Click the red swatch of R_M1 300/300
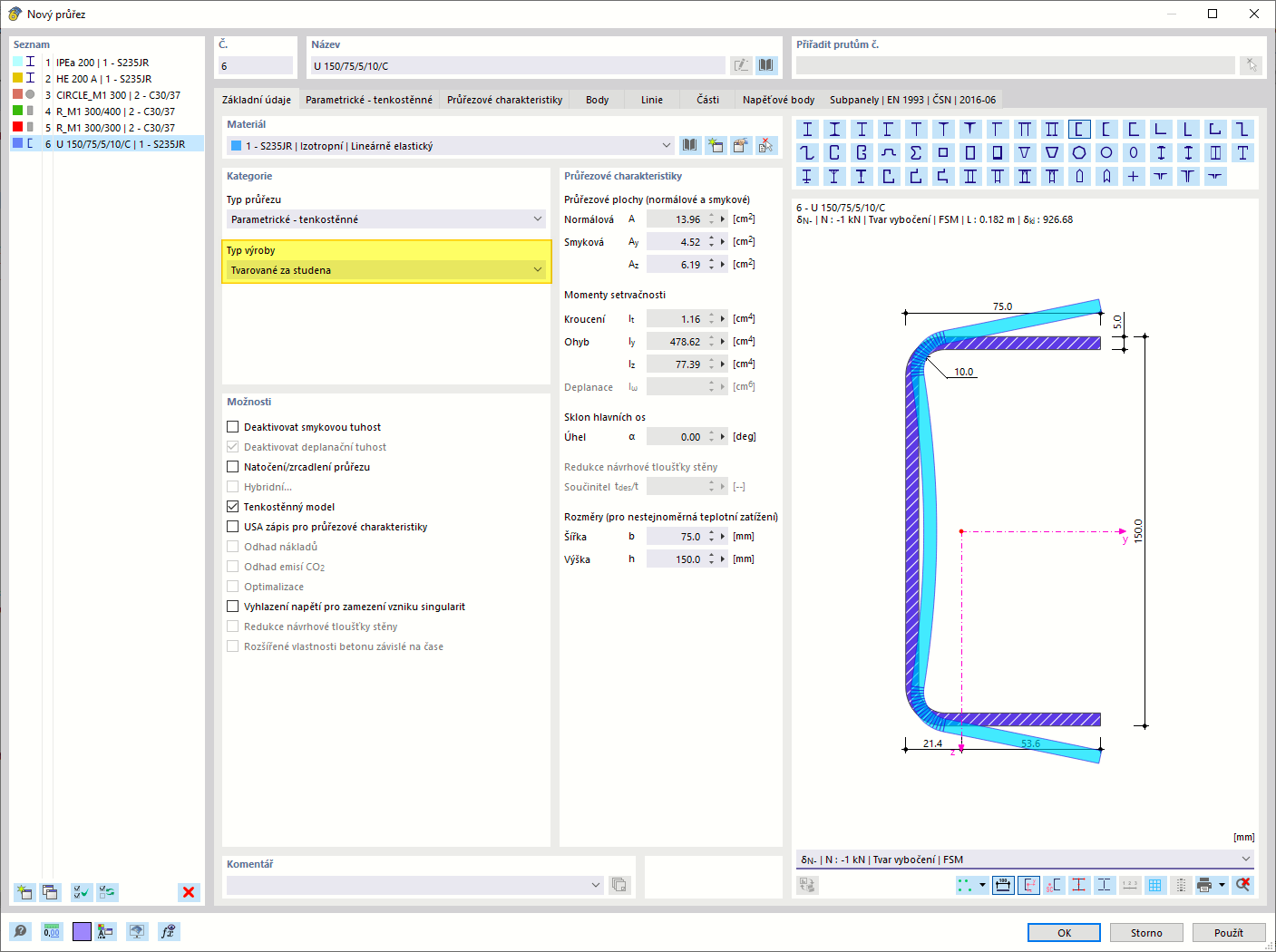Image resolution: width=1276 pixels, height=952 pixels. (17, 127)
